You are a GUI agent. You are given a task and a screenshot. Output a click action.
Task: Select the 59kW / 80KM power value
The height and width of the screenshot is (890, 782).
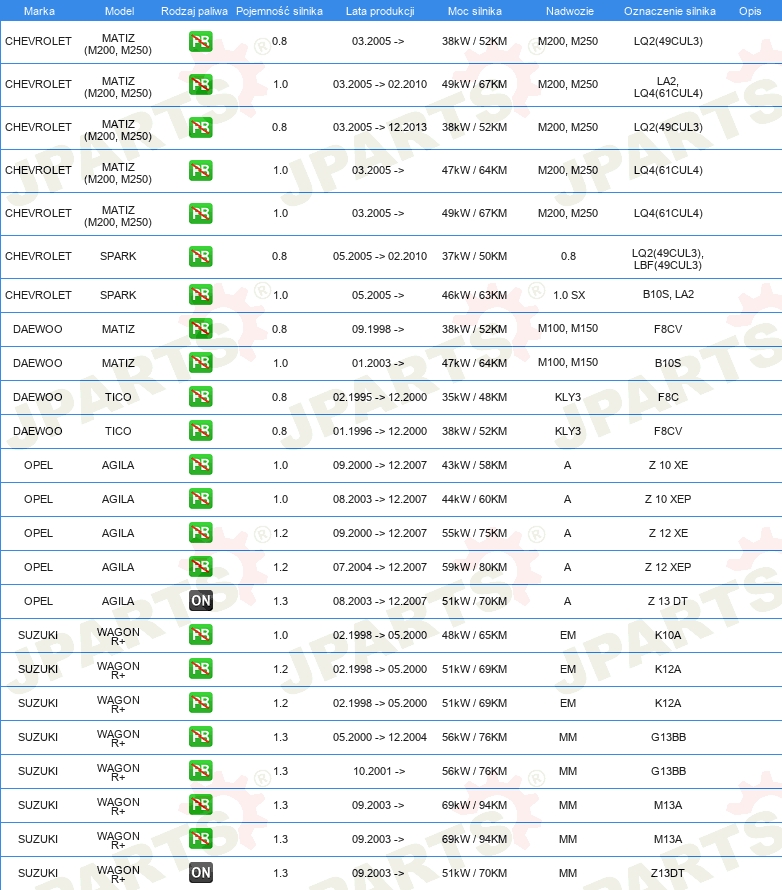pyautogui.click(x=474, y=567)
